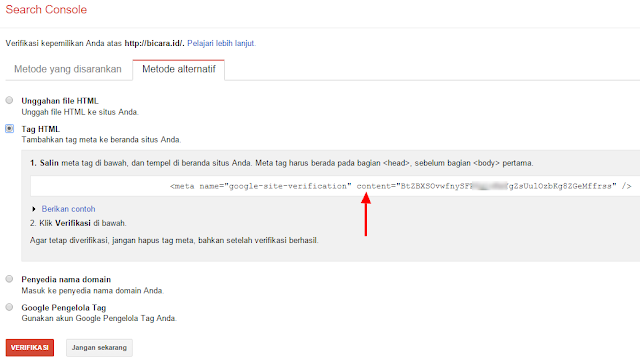640x364 pixels.
Task: Open the Berikan contoh link
Action: point(68,209)
